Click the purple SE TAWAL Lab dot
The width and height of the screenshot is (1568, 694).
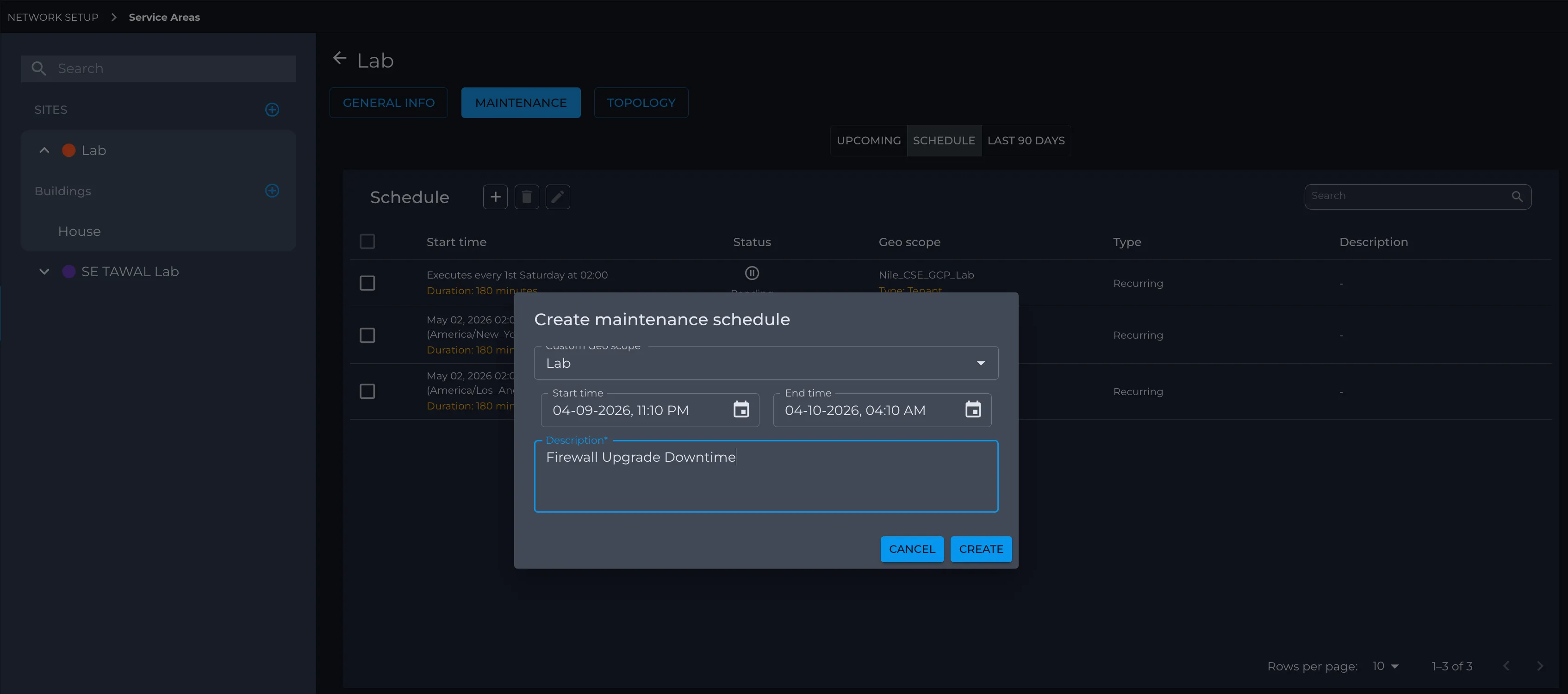[69, 272]
